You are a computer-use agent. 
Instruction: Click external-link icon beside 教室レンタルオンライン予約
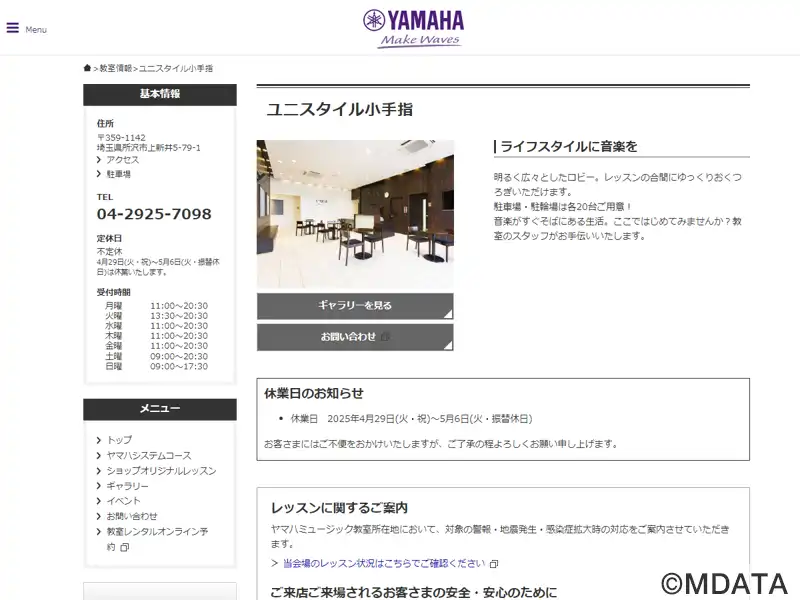coord(125,547)
